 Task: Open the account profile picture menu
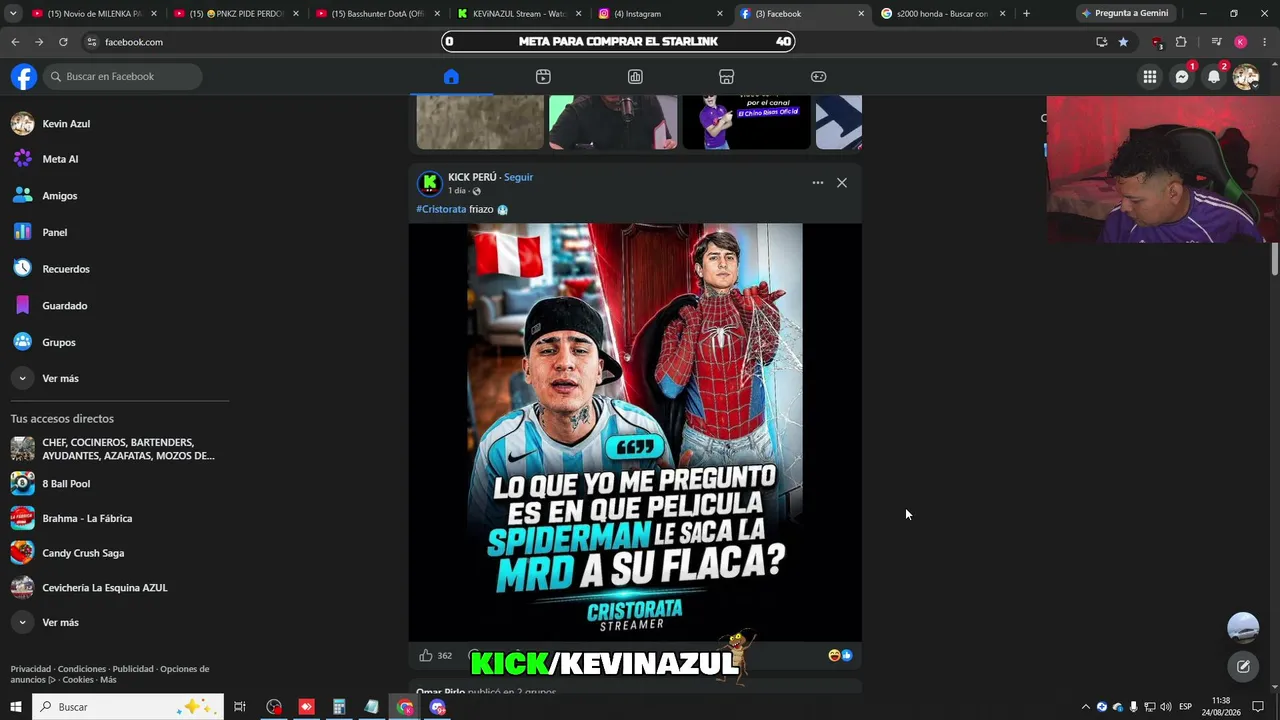pos(1245,77)
